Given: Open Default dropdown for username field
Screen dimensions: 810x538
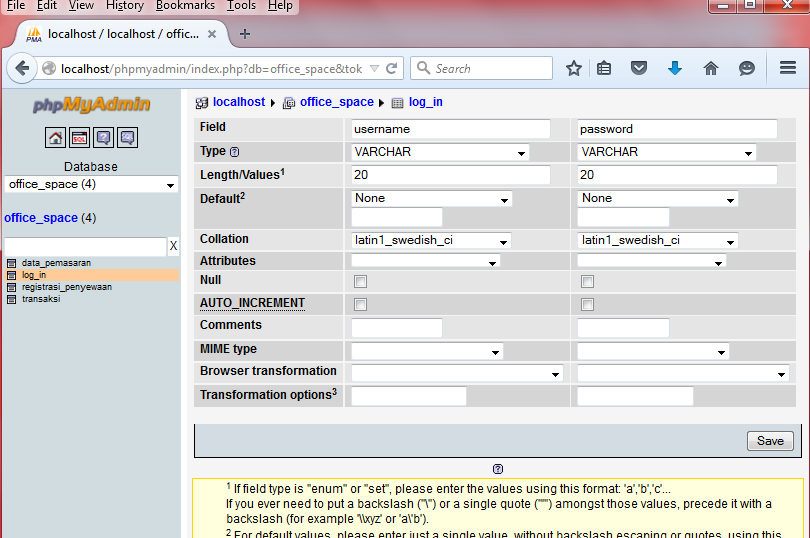Looking at the screenshot, I should pos(432,198).
